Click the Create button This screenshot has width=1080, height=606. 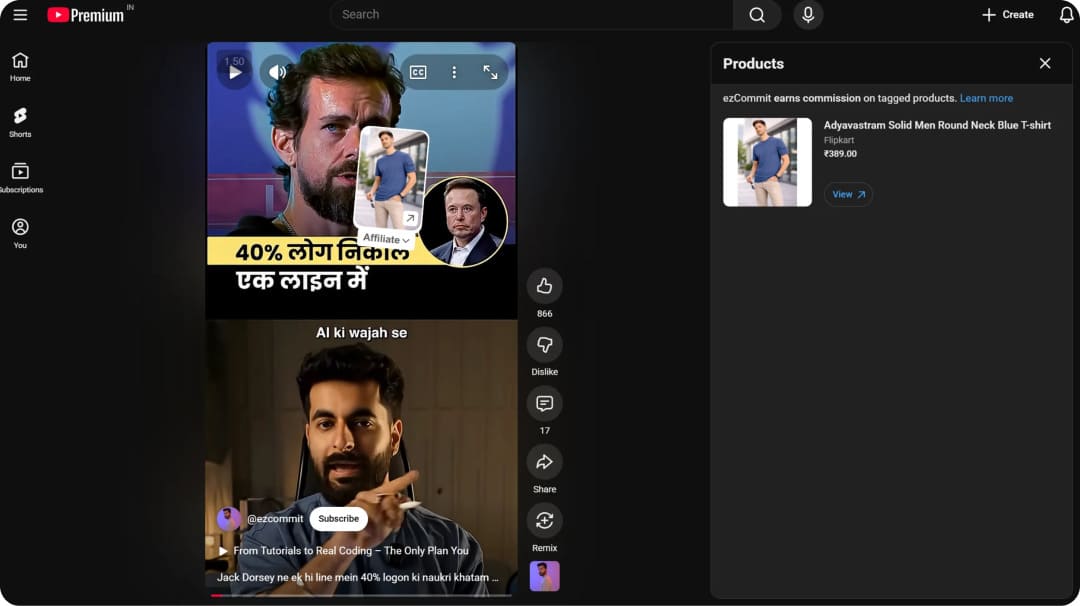click(x=1007, y=14)
